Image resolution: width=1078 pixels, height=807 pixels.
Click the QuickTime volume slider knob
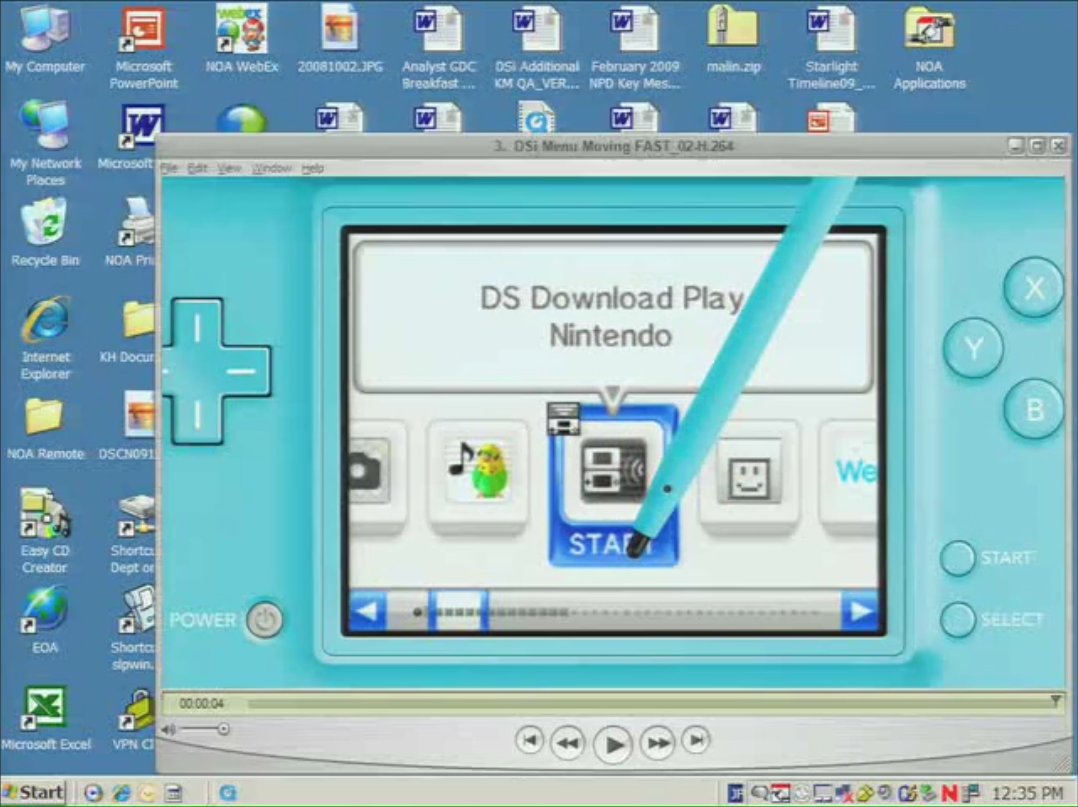[x=223, y=729]
